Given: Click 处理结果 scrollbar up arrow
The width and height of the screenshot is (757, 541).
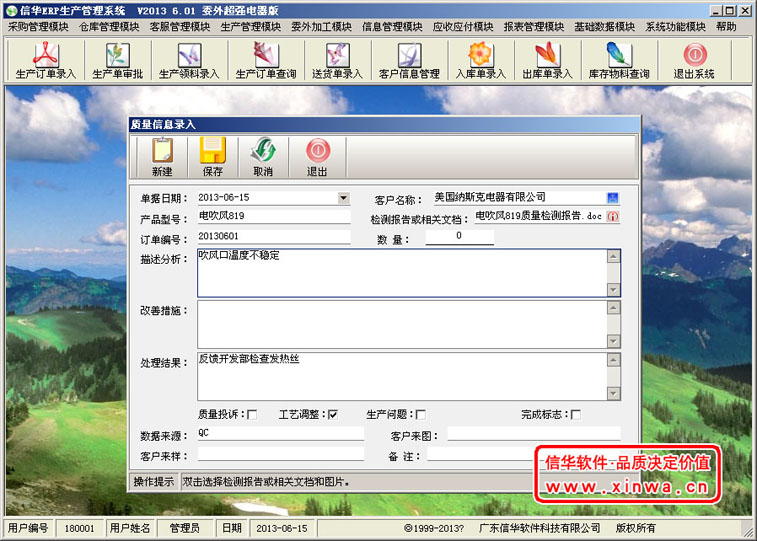Looking at the screenshot, I should tap(614, 360).
